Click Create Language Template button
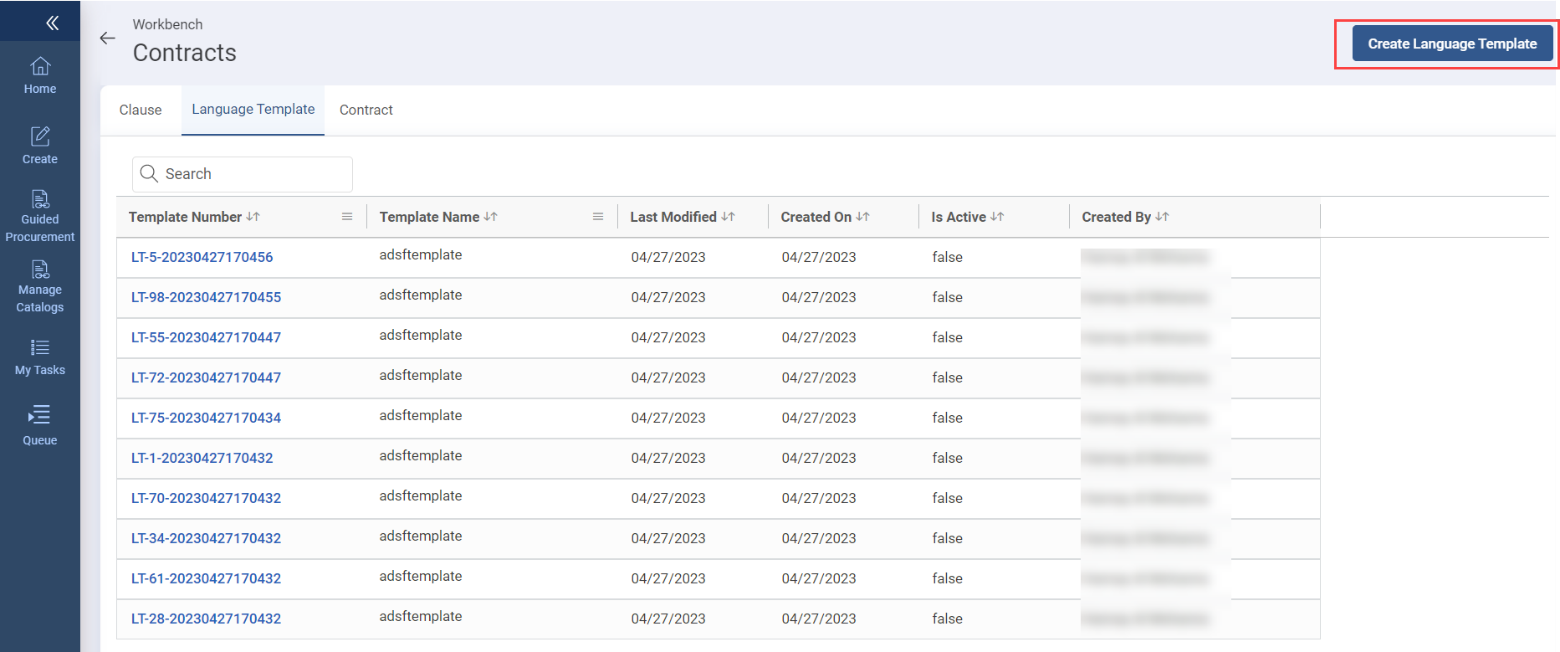 tap(1452, 44)
